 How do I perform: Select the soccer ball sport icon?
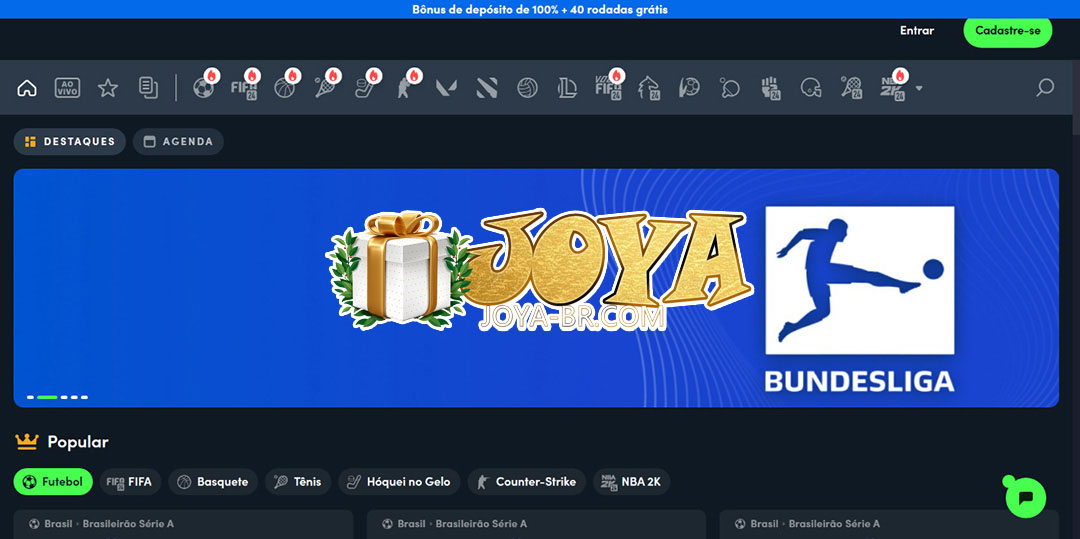204,88
